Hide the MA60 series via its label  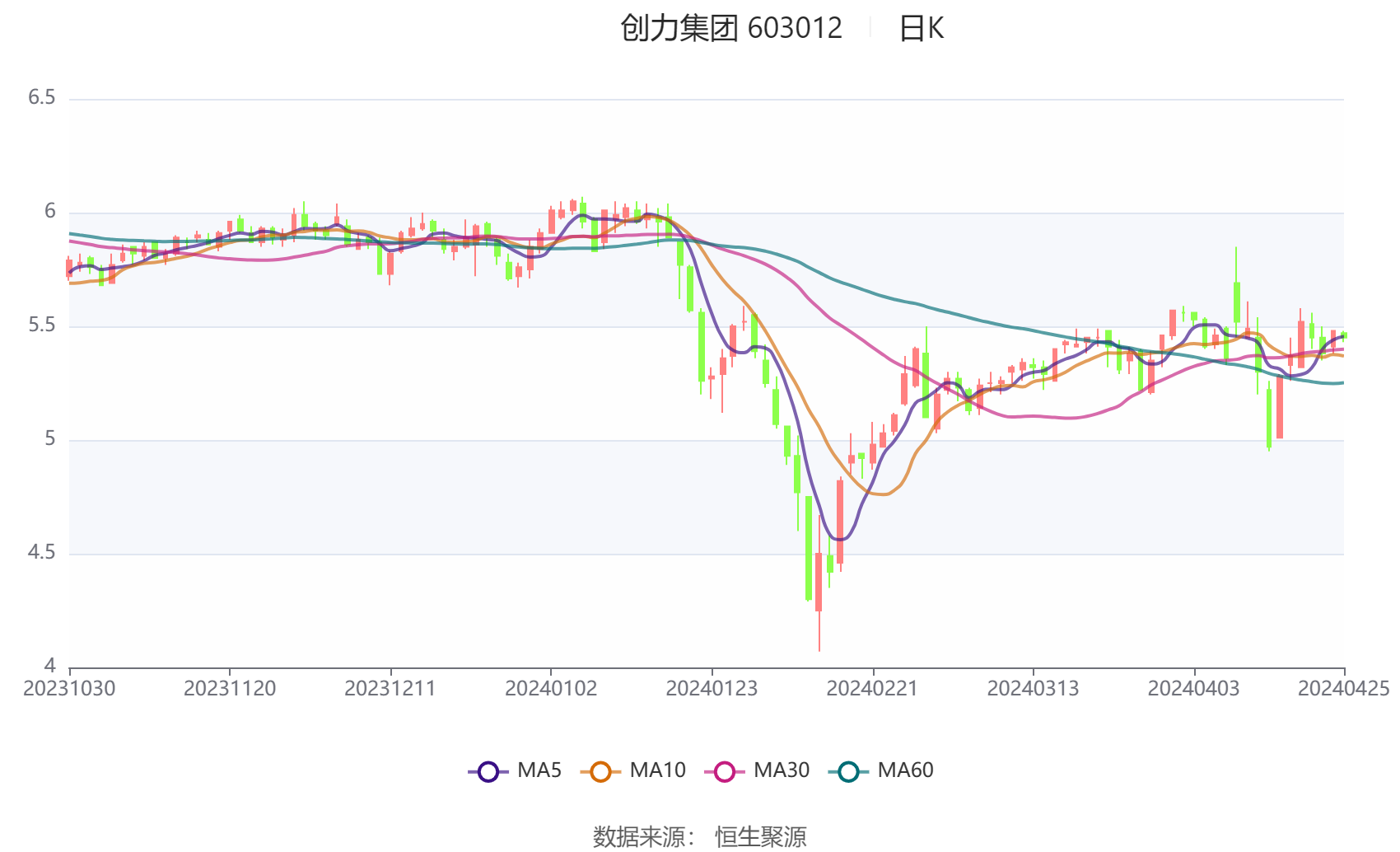pyautogui.click(x=905, y=770)
